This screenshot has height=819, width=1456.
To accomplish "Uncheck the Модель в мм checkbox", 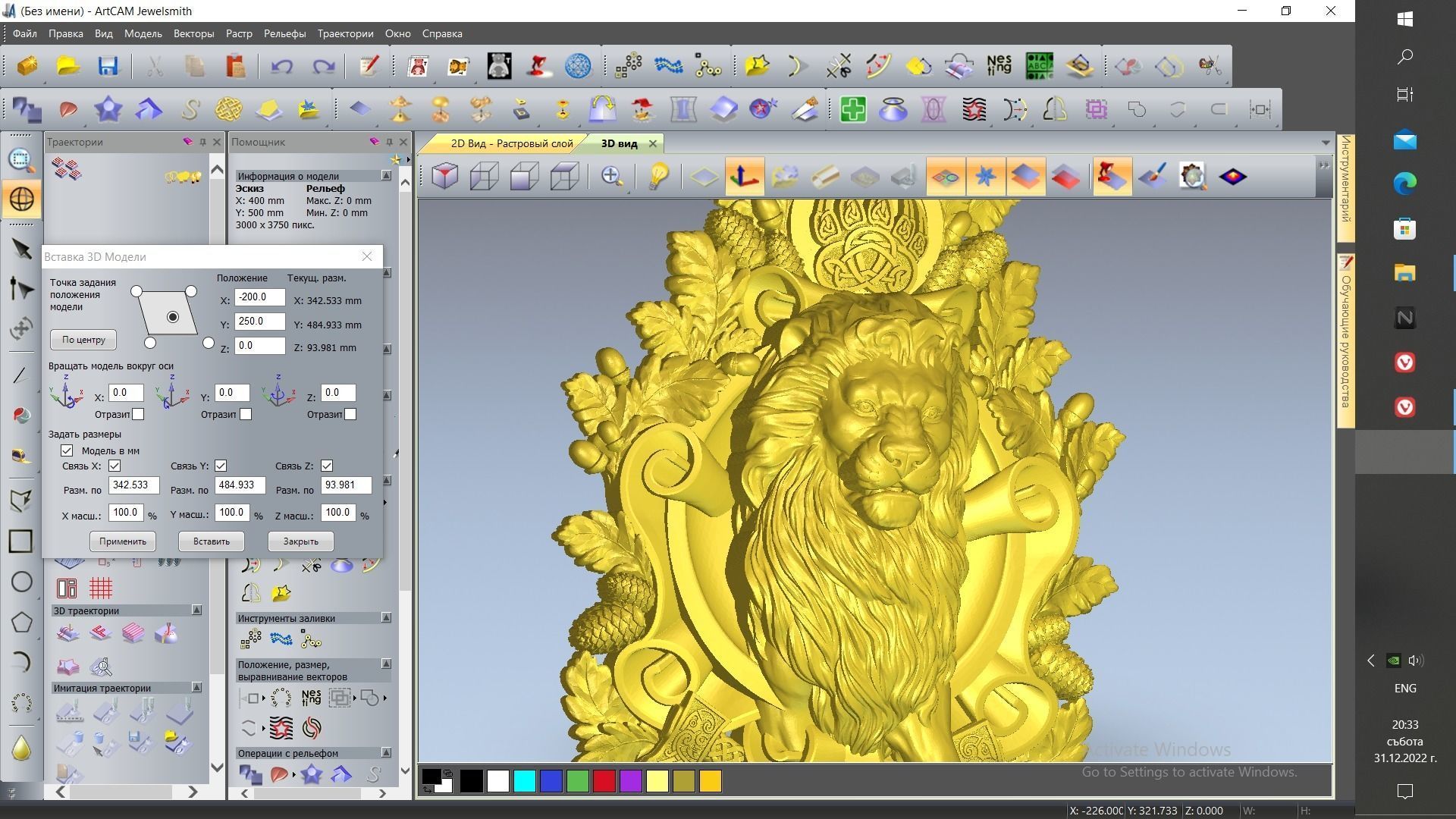I will 67,450.
